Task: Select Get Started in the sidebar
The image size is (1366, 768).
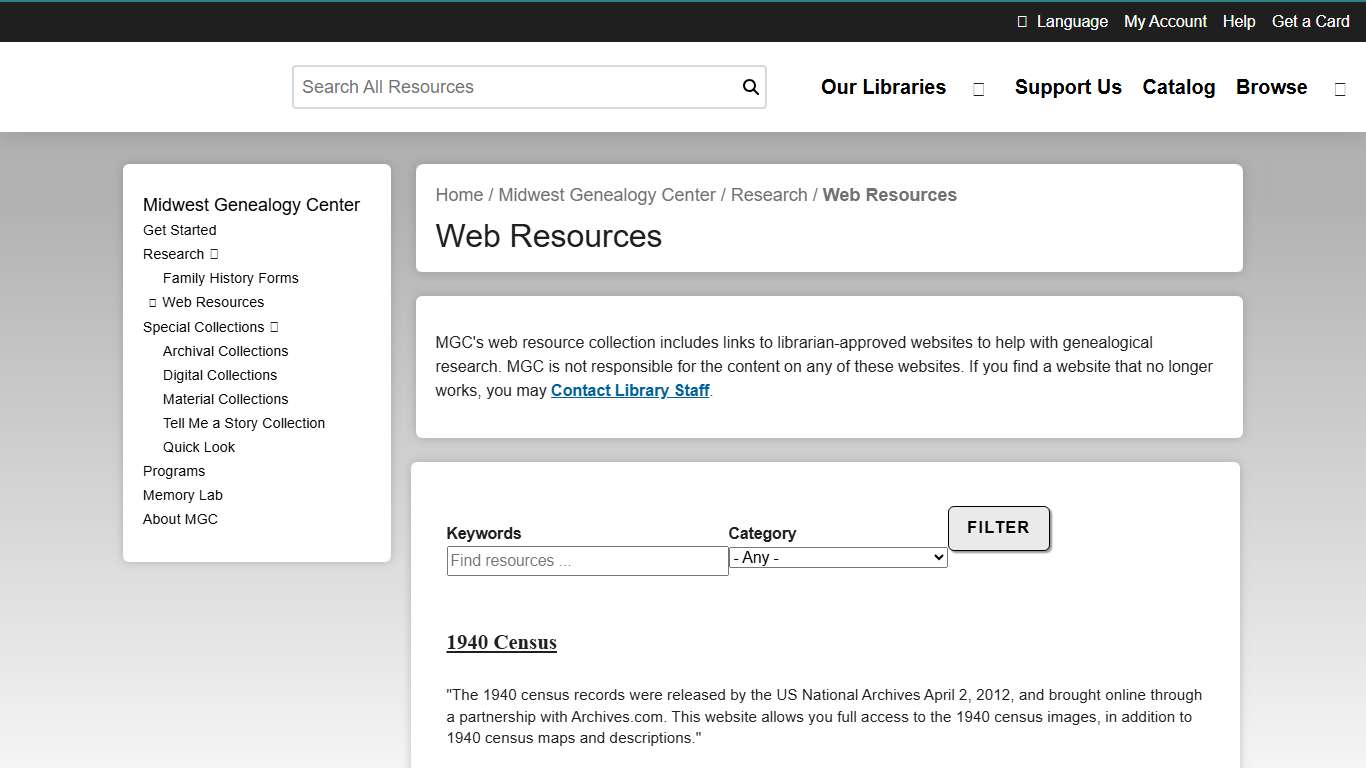Action: tap(179, 230)
